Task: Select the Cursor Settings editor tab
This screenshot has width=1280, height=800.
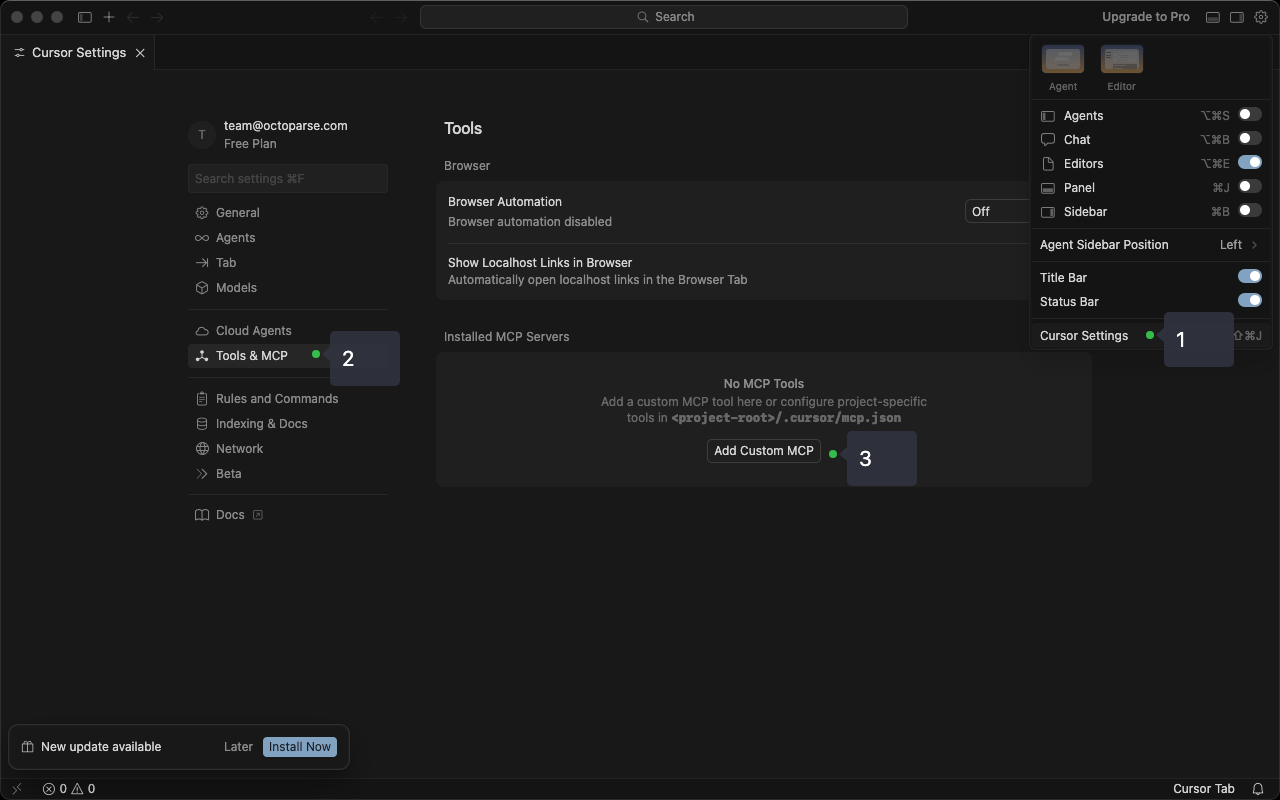Action: [x=78, y=53]
